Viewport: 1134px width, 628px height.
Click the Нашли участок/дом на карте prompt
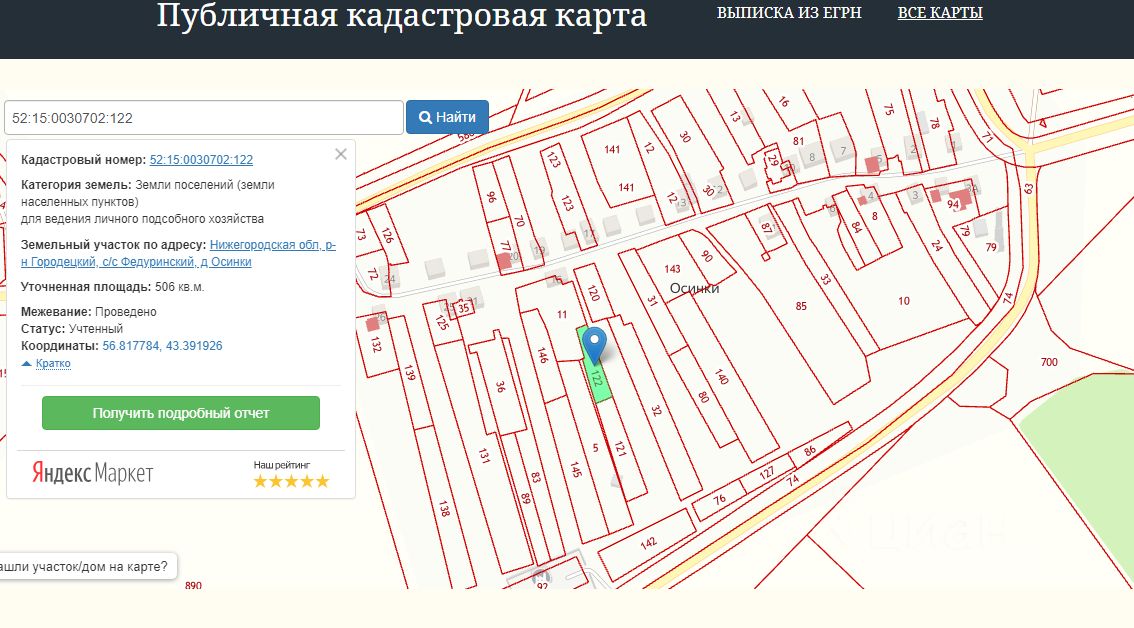point(86,567)
